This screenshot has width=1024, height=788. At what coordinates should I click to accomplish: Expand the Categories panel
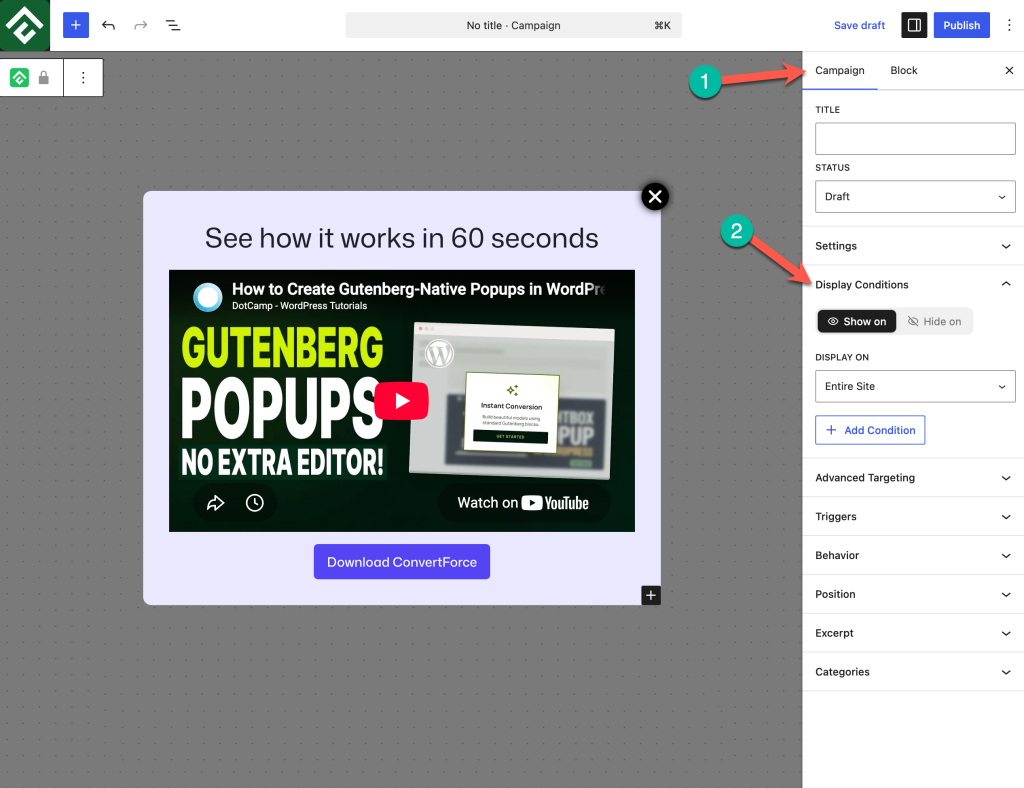[913, 672]
